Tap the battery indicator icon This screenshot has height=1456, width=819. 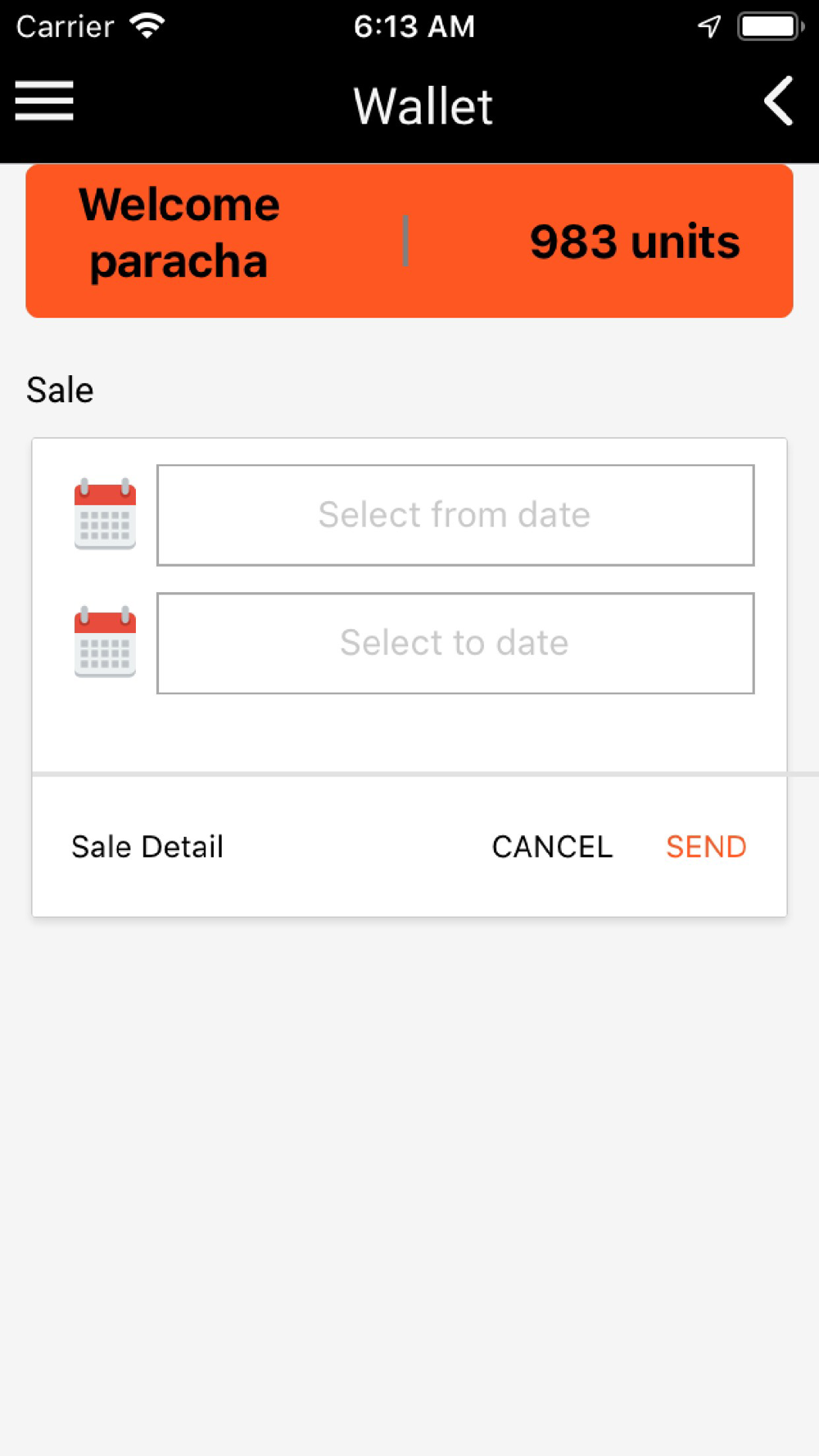pos(769,26)
